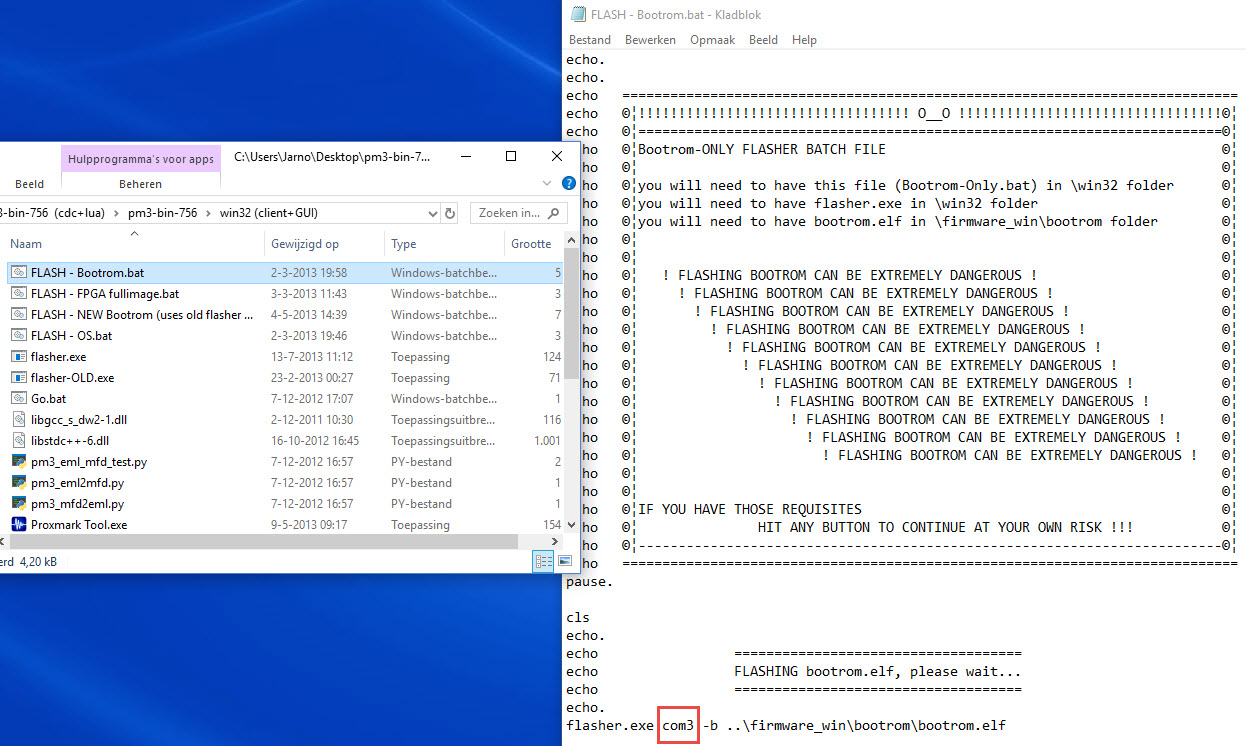Click the date 23-2-2013 00:27 in the file list
The width and height of the screenshot is (1246, 746).
pyautogui.click(x=311, y=378)
